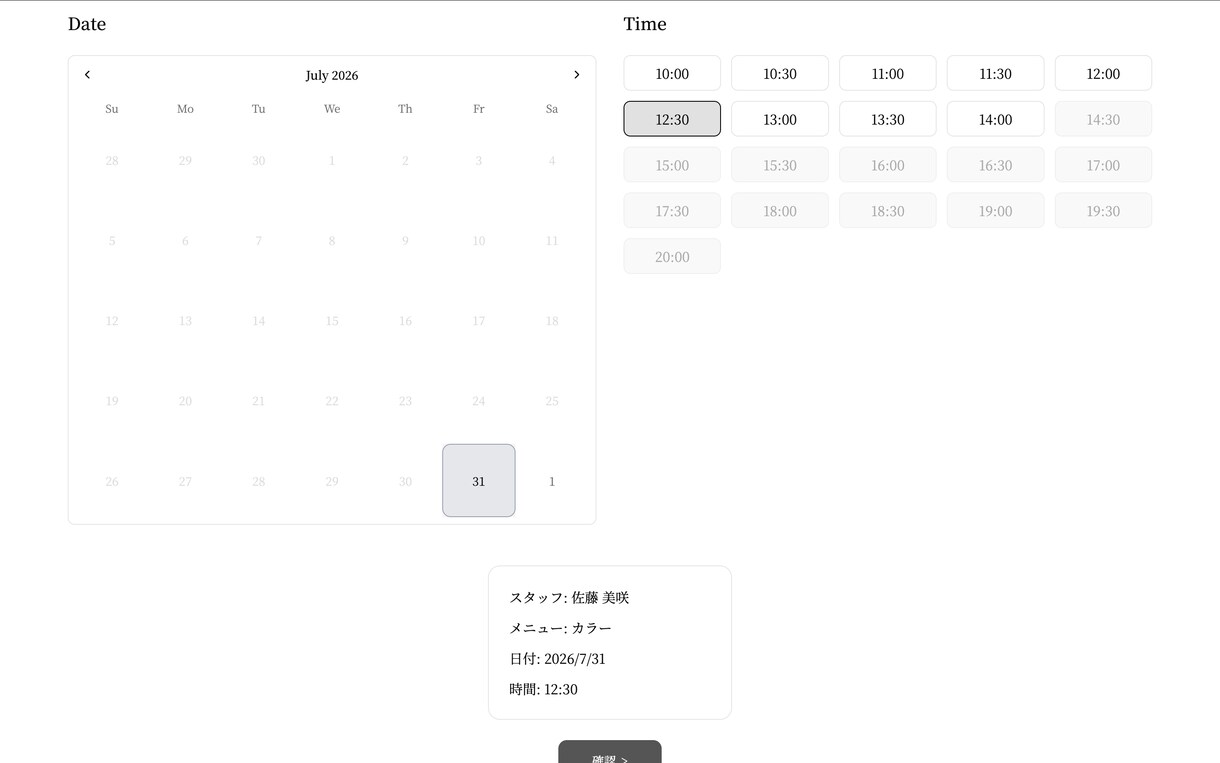
Task: Click the 時間: 12:30 summary line
Action: pos(543,689)
